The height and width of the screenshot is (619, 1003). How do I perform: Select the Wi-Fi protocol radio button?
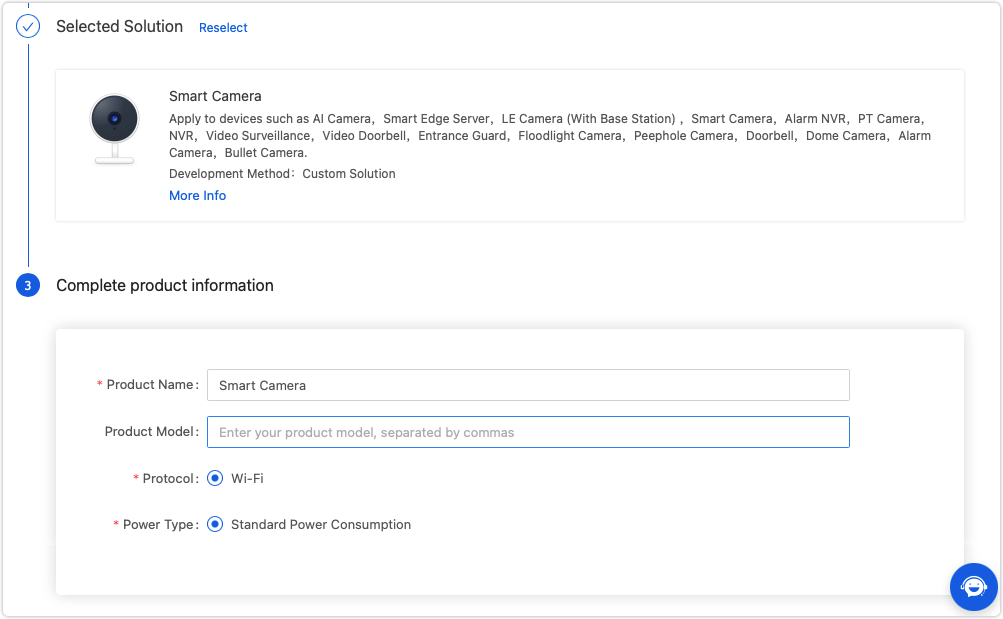point(215,479)
